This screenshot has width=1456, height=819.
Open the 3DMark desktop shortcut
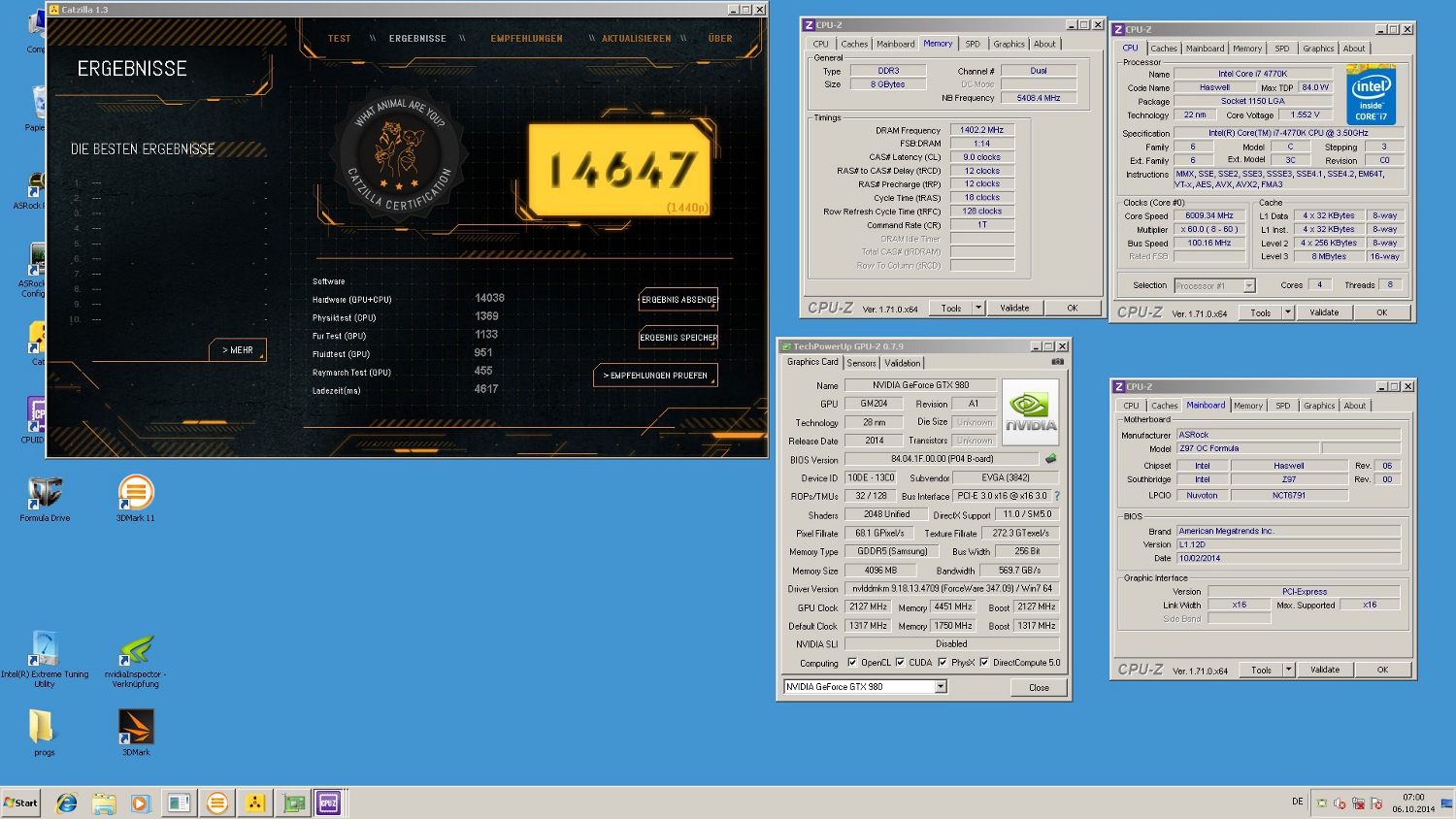pyautogui.click(x=136, y=733)
